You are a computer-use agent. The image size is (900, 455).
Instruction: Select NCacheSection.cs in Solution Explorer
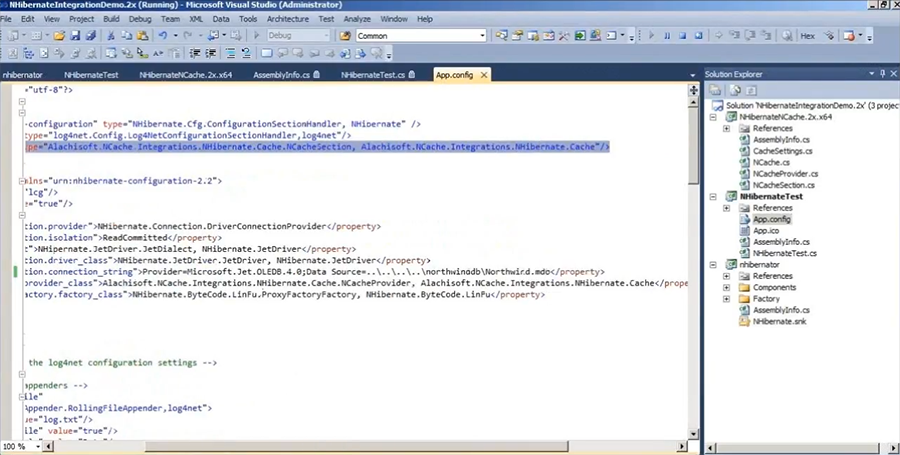click(783, 185)
